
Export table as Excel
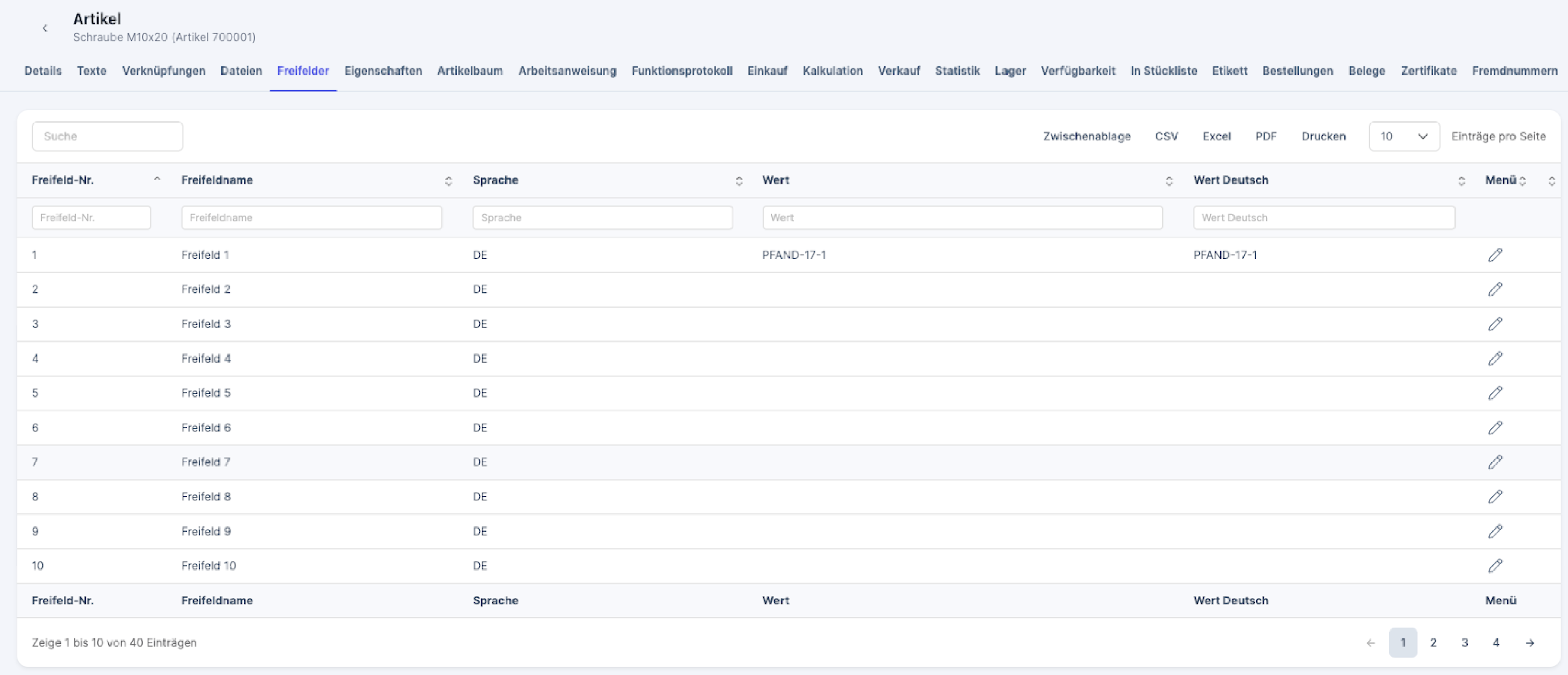click(x=1216, y=137)
